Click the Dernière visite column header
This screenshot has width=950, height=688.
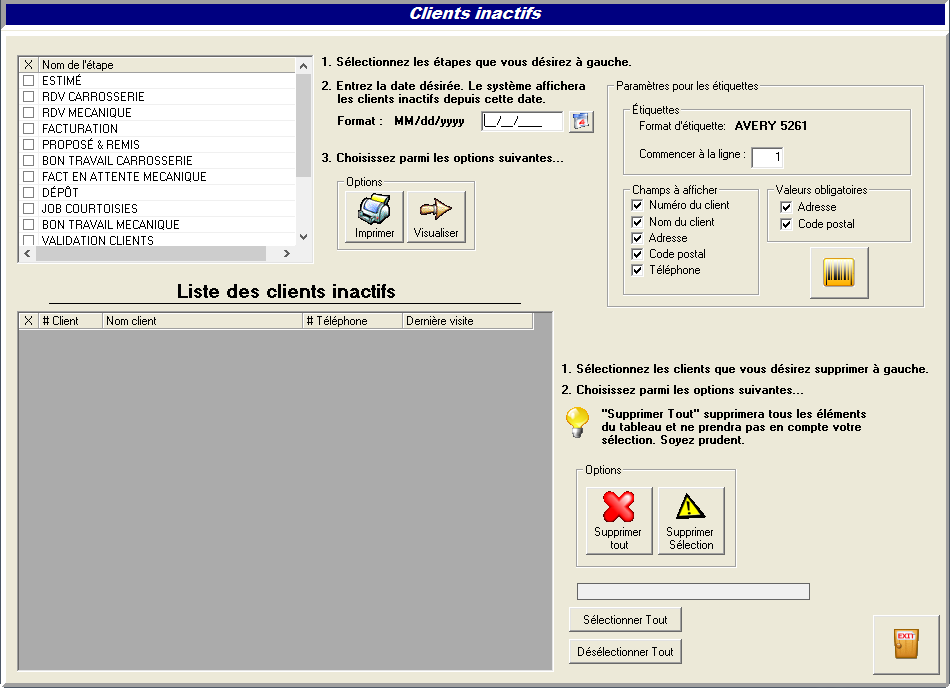pyautogui.click(x=468, y=321)
